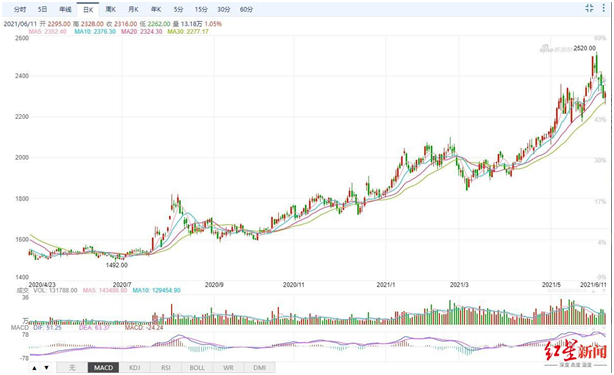Click the 2520.00 peak price label
The width and height of the screenshot is (614, 375).
(585, 48)
